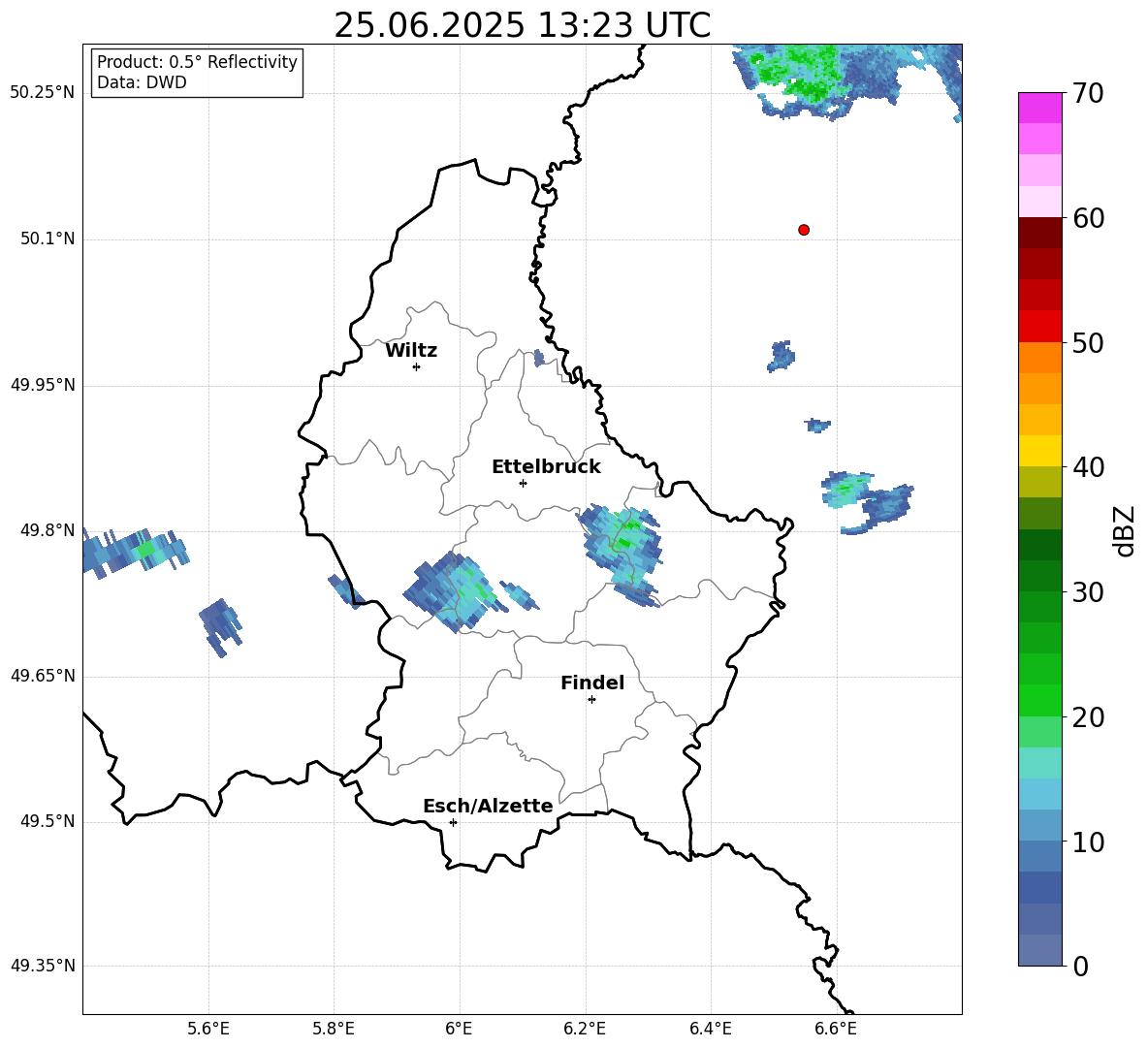The image size is (1148, 1048).
Task: Click the 30 tick label on colorbar
Action: (1088, 592)
